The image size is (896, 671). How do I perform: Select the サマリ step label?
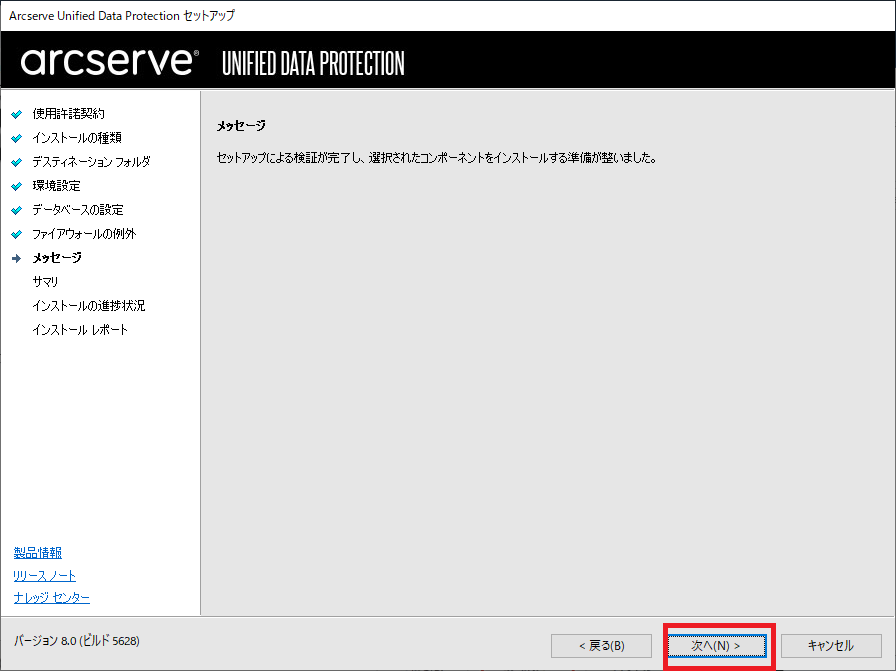(46, 282)
